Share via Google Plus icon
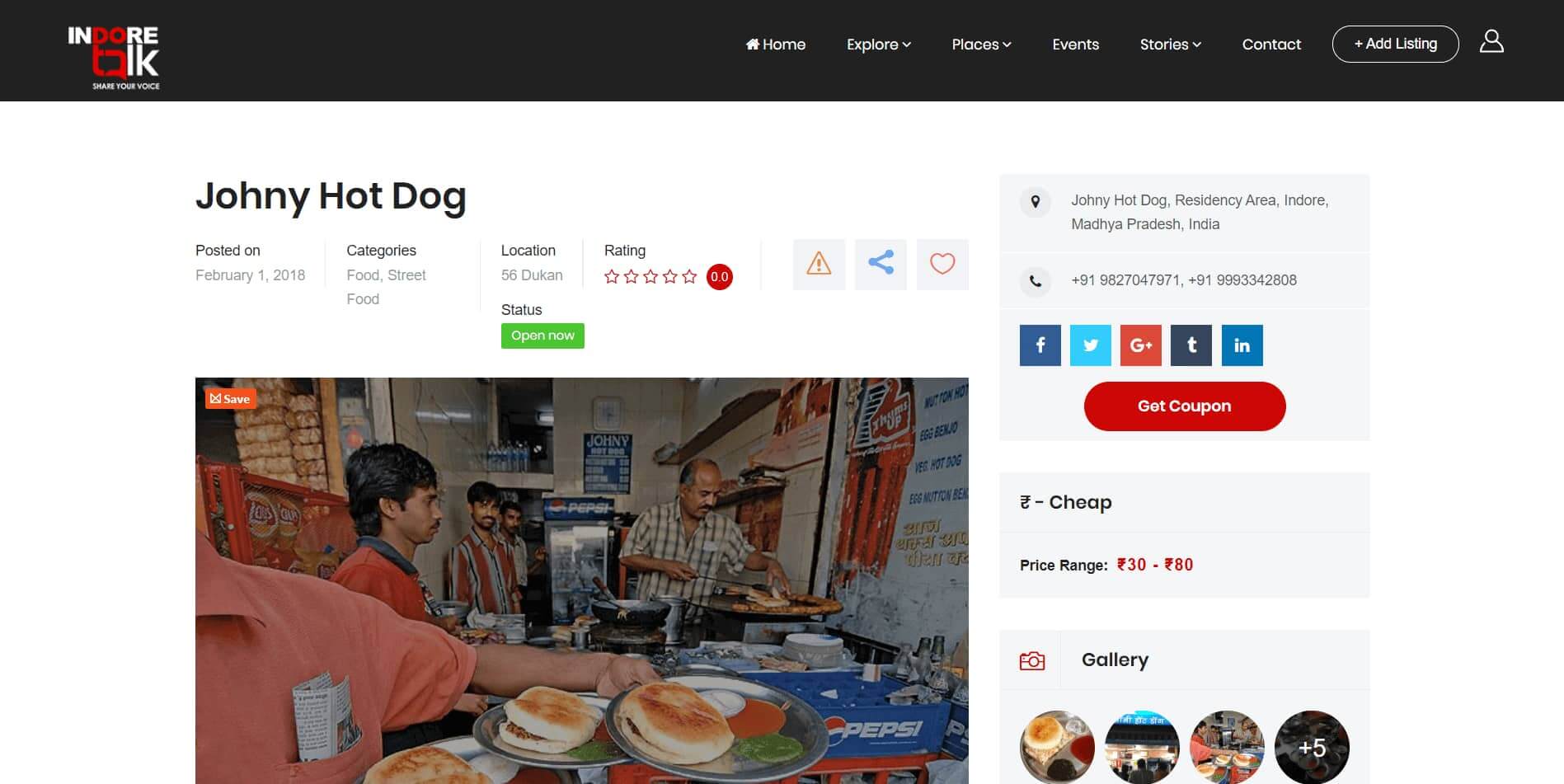Image resolution: width=1564 pixels, height=784 pixels. click(x=1140, y=345)
